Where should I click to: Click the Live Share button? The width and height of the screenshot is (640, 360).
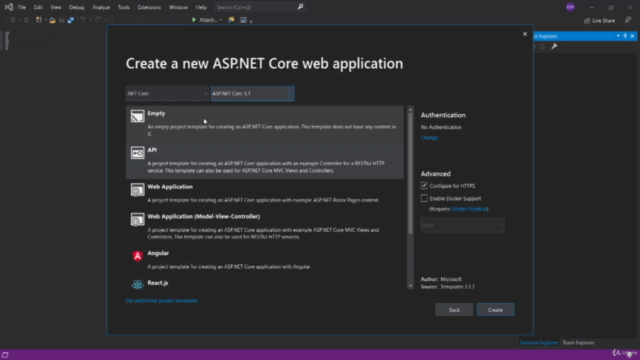[599, 20]
